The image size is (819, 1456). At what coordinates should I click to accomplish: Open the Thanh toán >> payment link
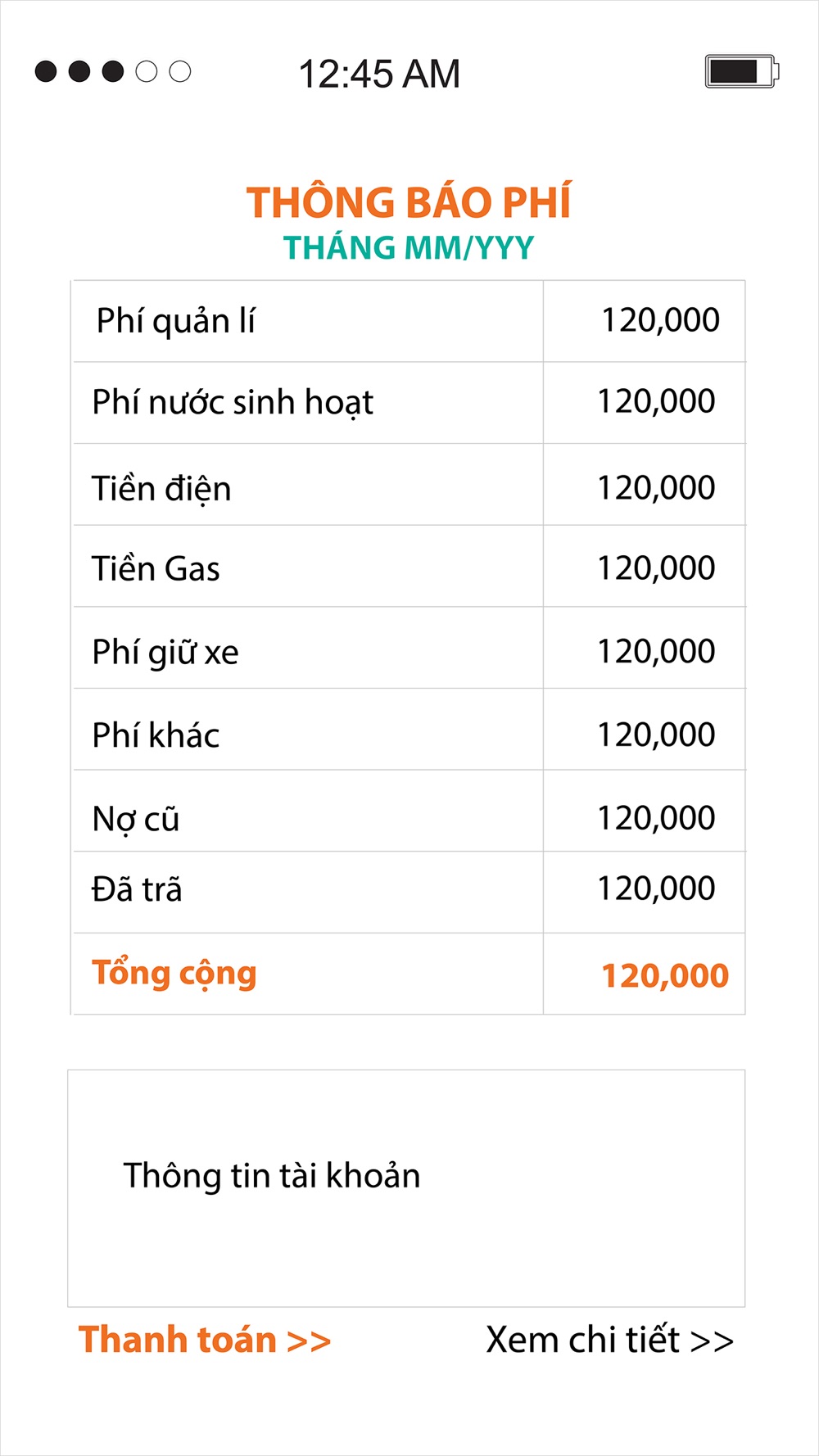[205, 1341]
